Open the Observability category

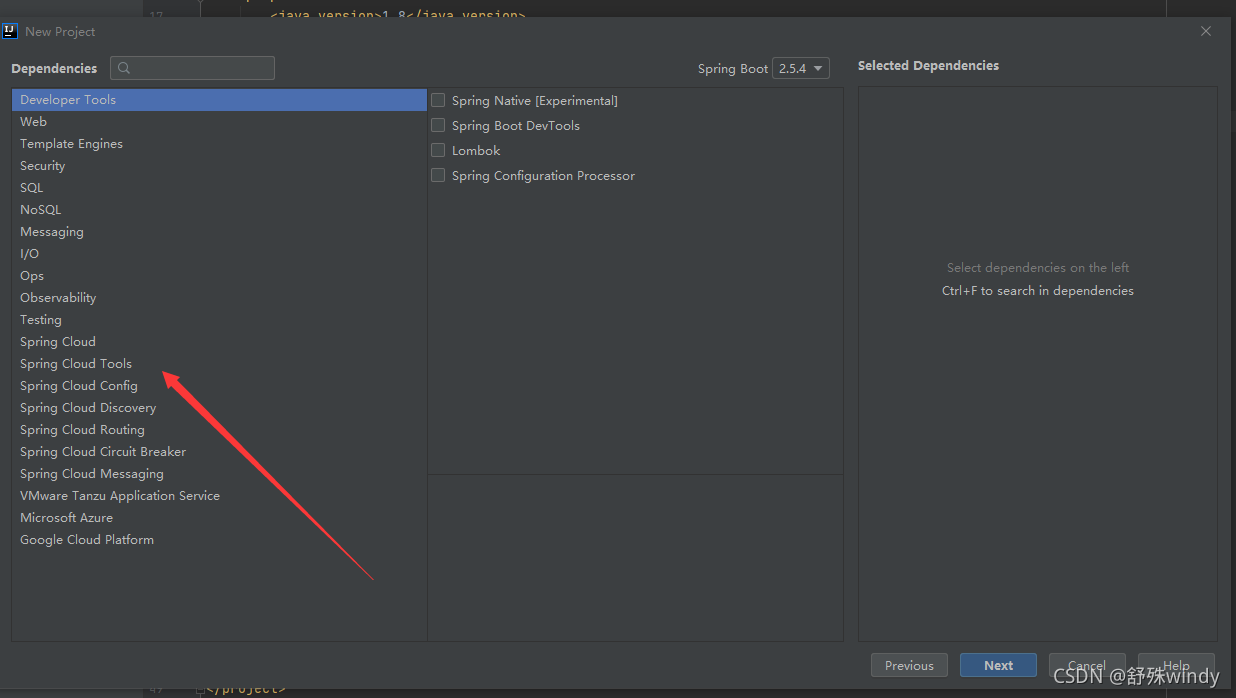pyautogui.click(x=219, y=298)
